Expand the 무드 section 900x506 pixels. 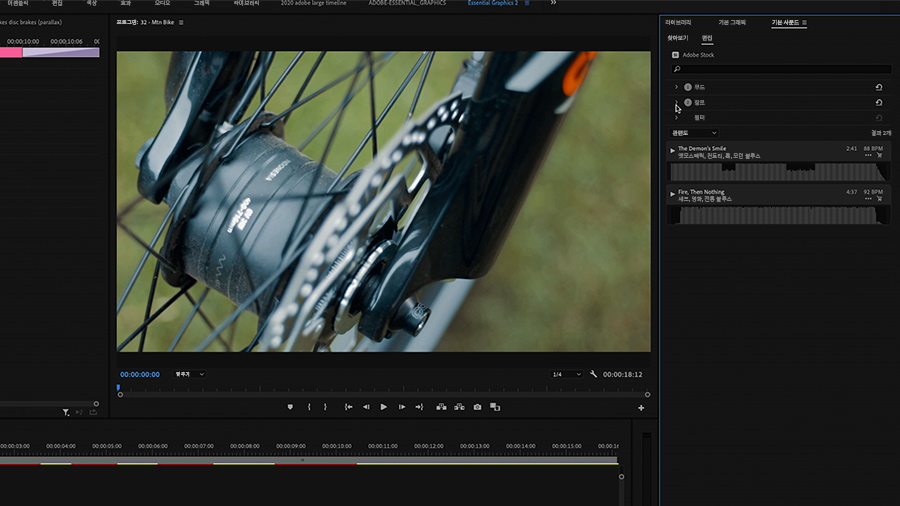pos(676,87)
